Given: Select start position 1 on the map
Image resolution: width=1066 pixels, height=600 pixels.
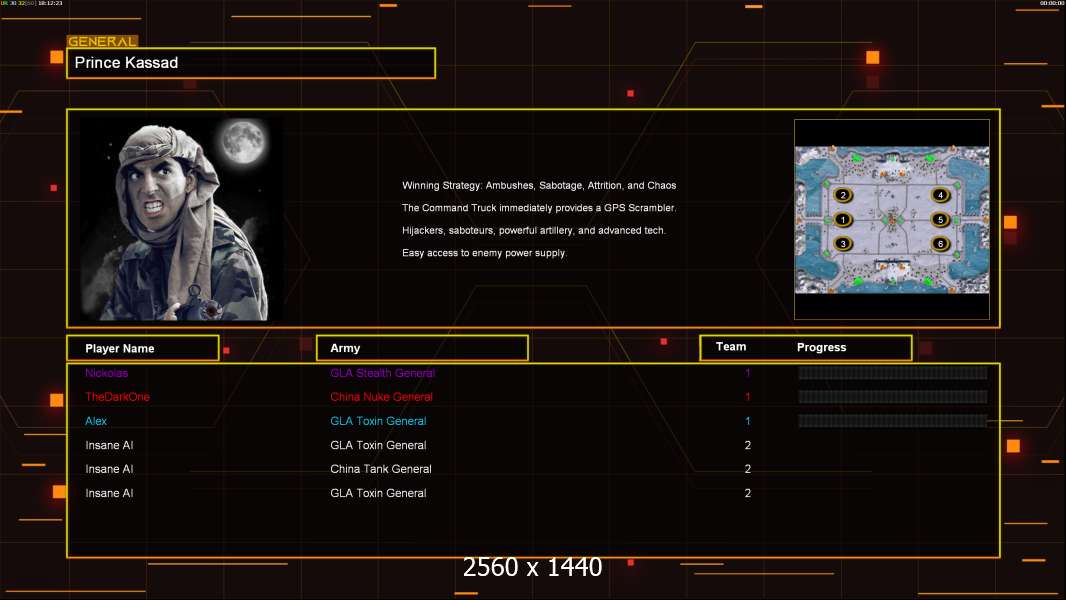Looking at the screenshot, I should pos(843,219).
